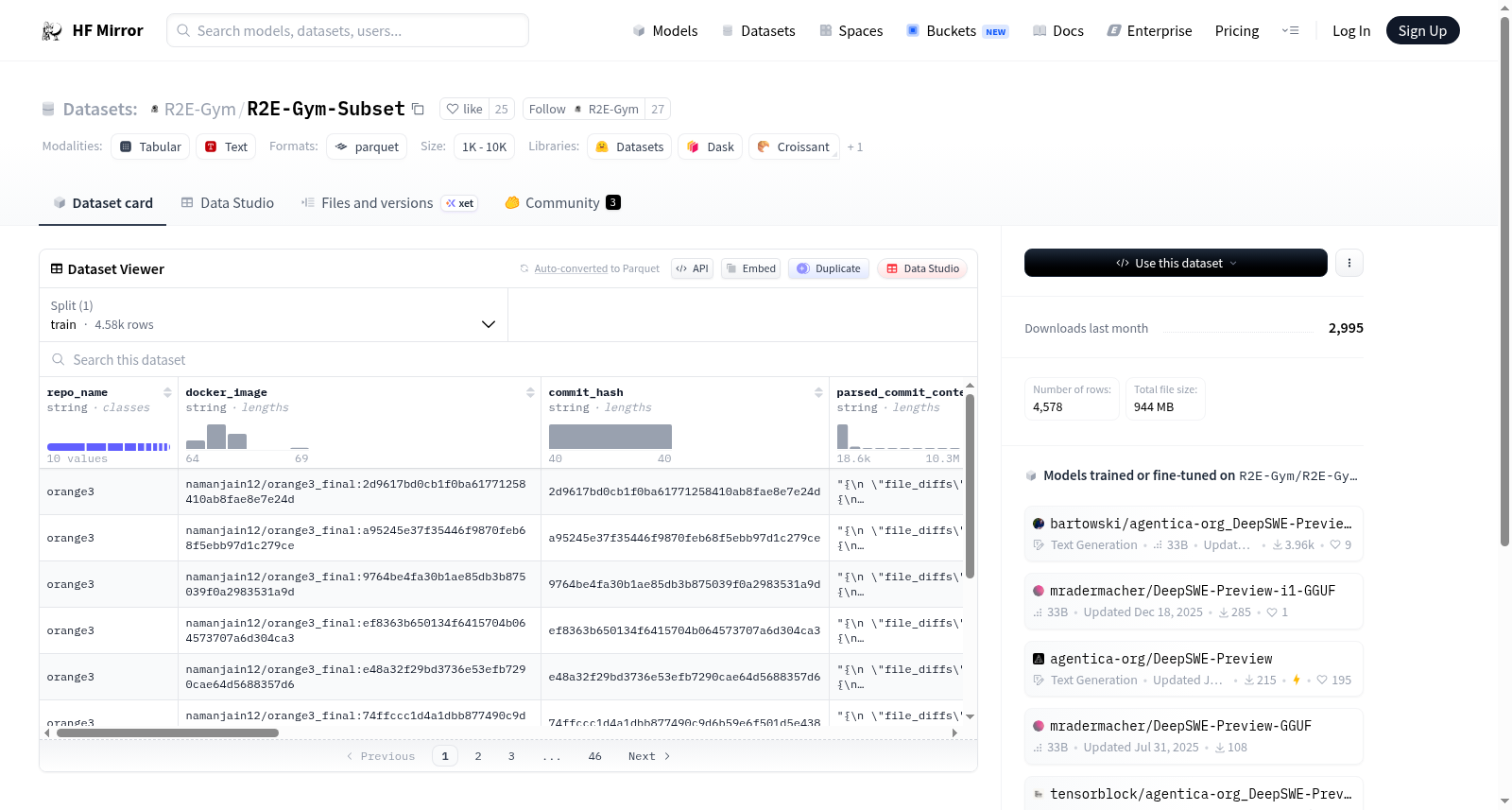Click the Datasets breadcrumb label
This screenshot has height=810, width=1512.
pyautogui.click(x=100, y=109)
